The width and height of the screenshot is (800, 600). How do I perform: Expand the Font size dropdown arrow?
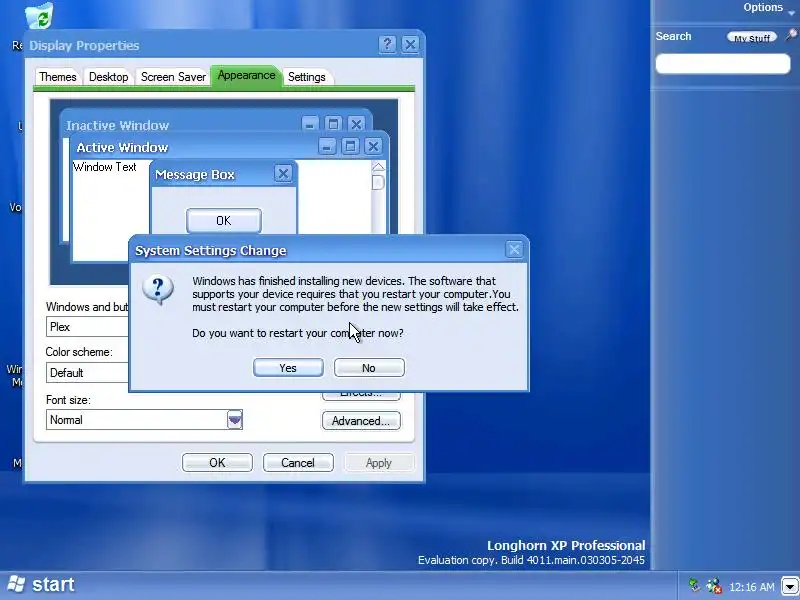pos(235,420)
